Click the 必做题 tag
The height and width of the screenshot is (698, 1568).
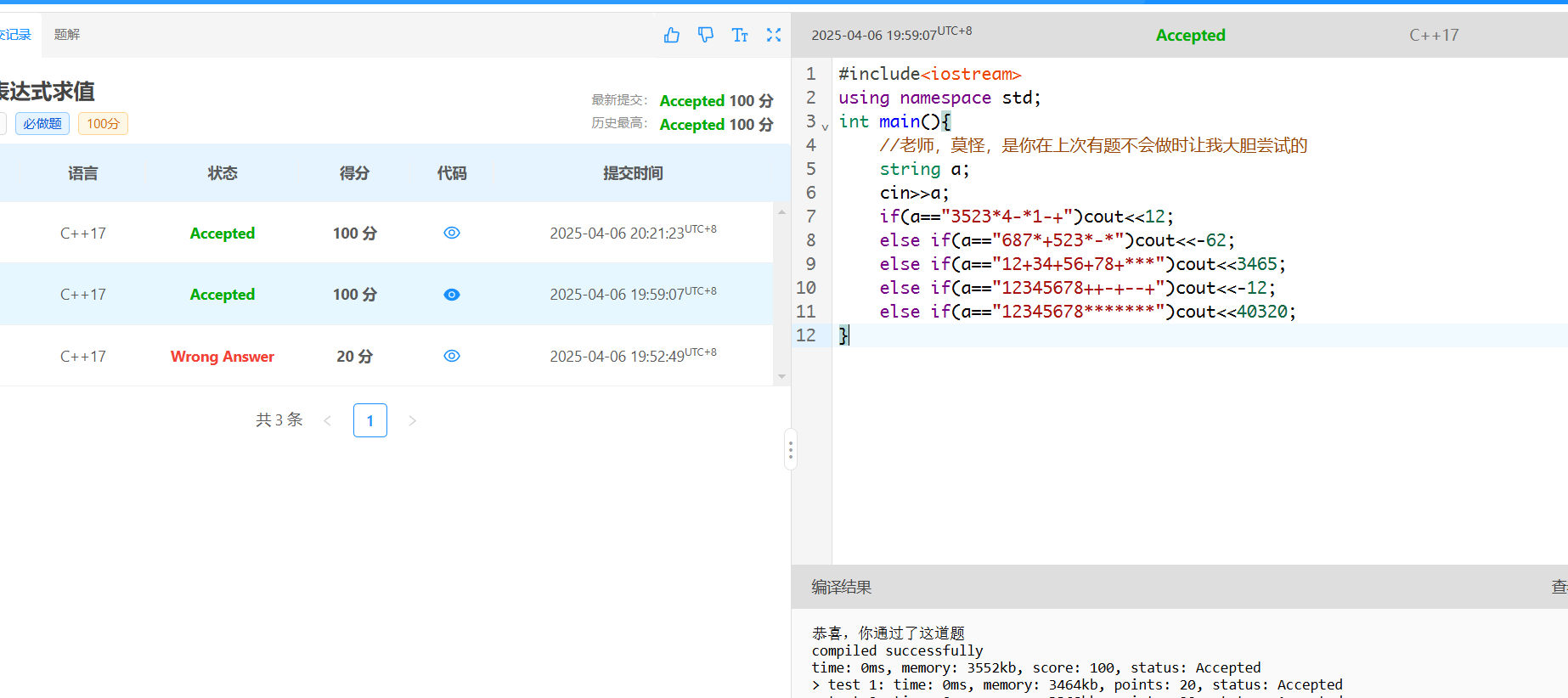pos(42,124)
